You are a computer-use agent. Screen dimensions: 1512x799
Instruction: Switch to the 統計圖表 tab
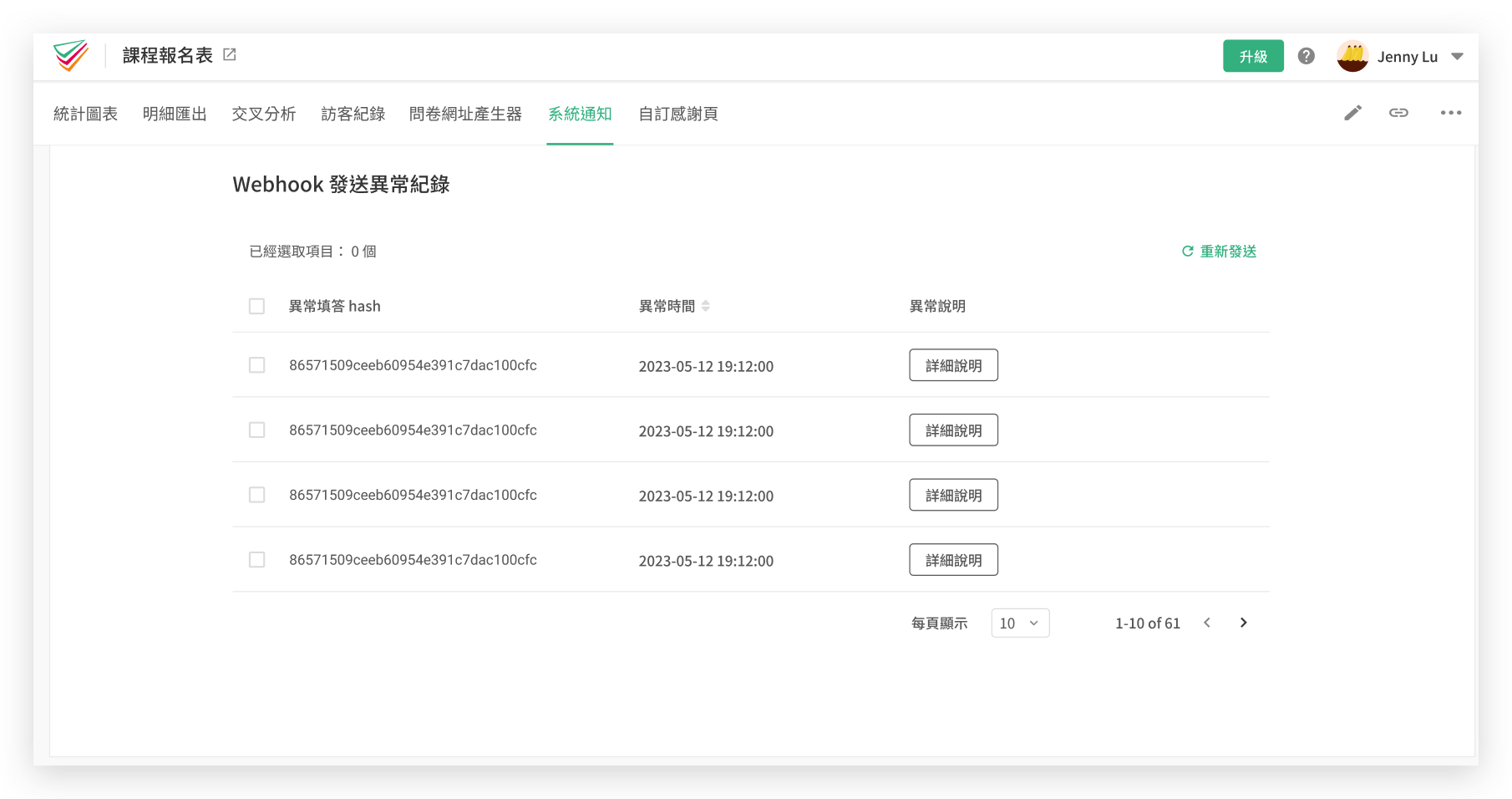[85, 114]
